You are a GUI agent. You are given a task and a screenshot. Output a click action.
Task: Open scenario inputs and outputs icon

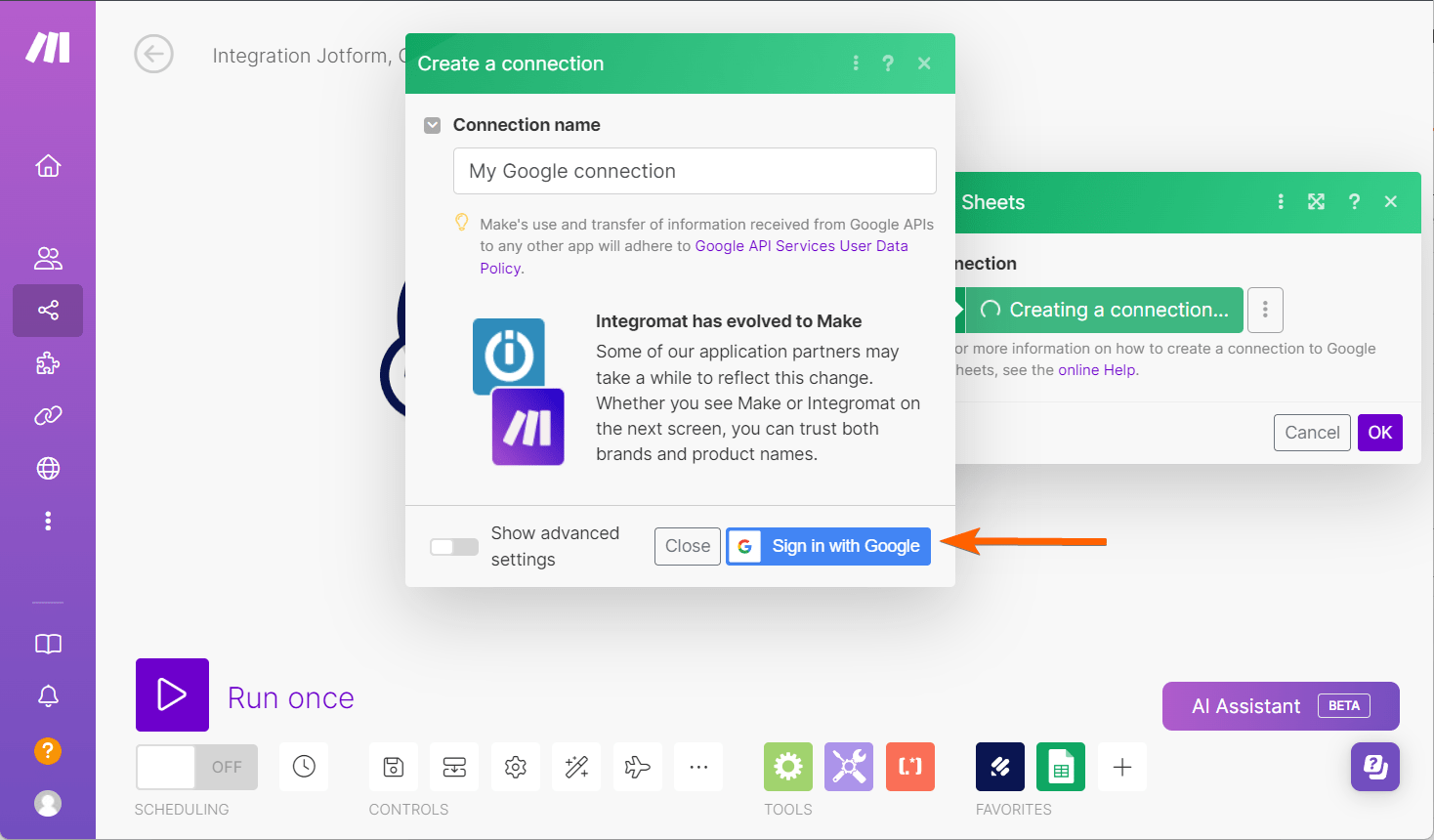[454, 767]
